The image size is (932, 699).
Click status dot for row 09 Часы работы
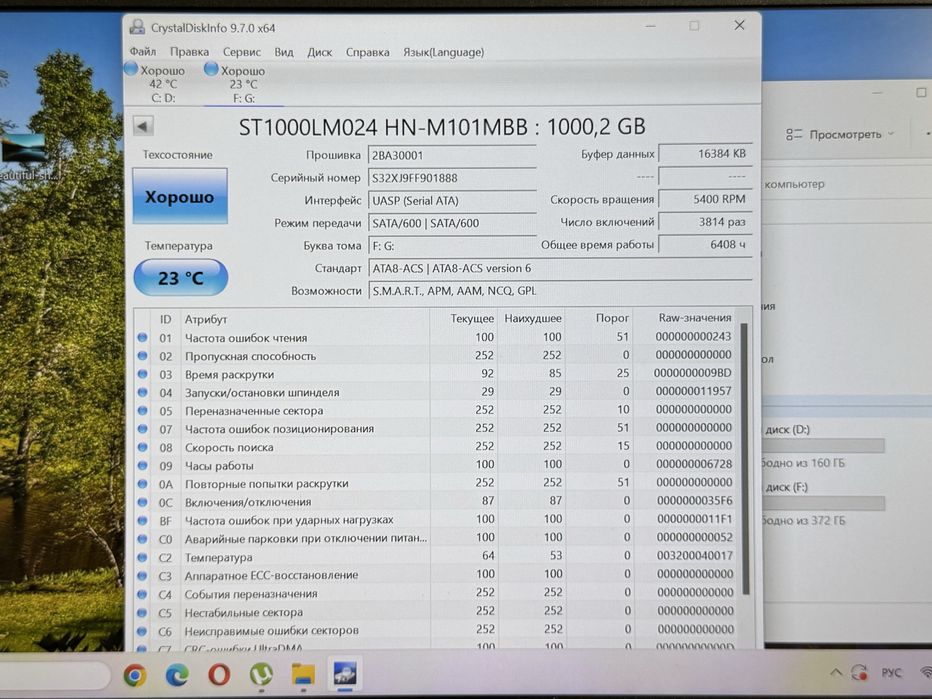[x=142, y=465]
